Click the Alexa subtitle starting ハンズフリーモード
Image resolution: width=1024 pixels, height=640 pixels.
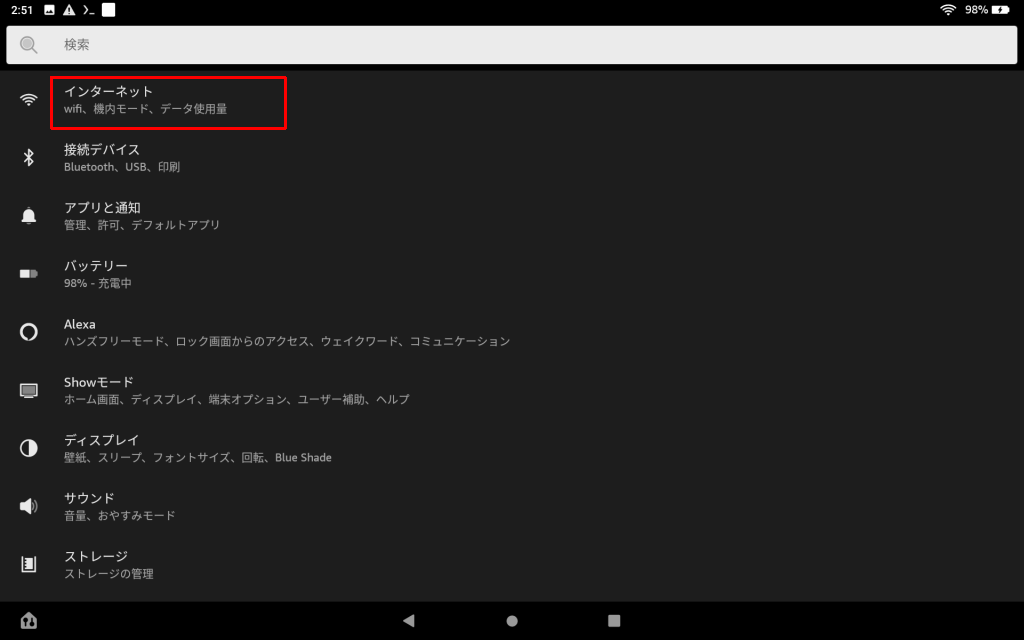[287, 342]
